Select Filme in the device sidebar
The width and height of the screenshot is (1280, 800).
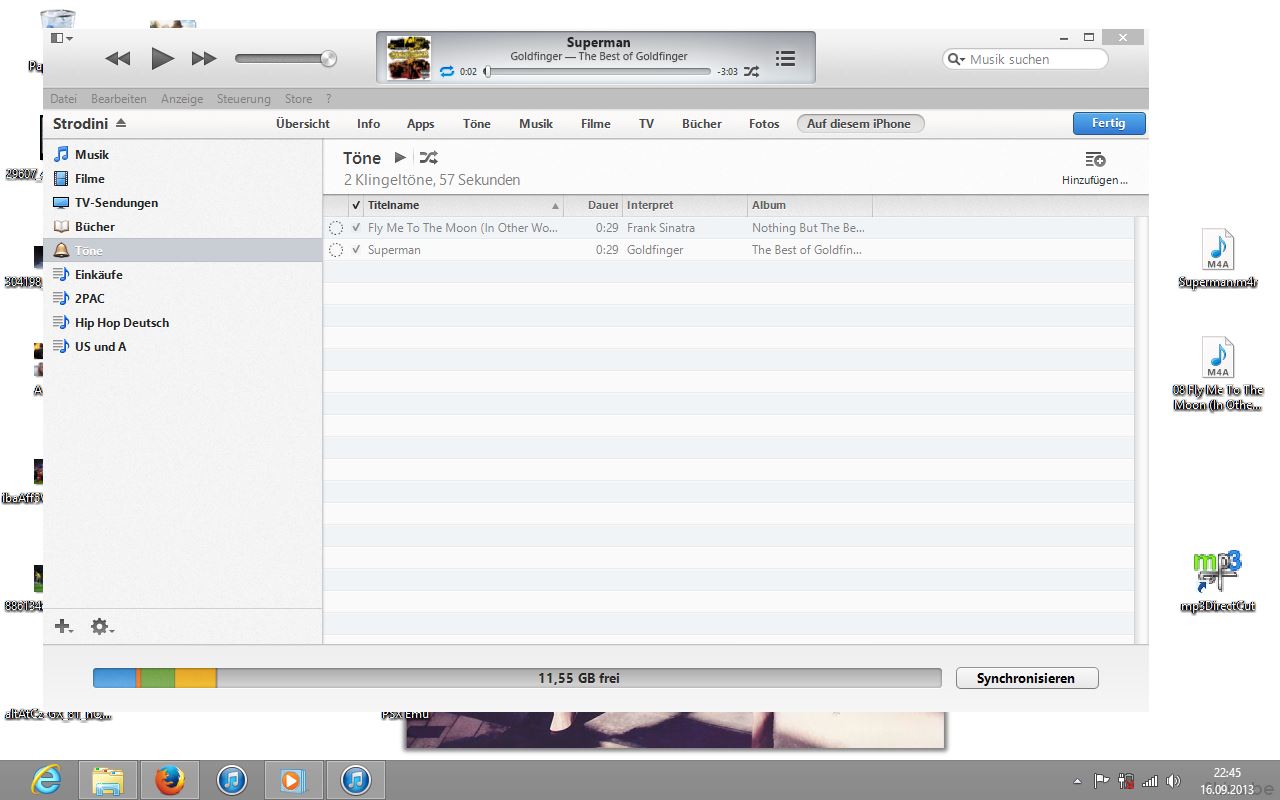(x=183, y=179)
